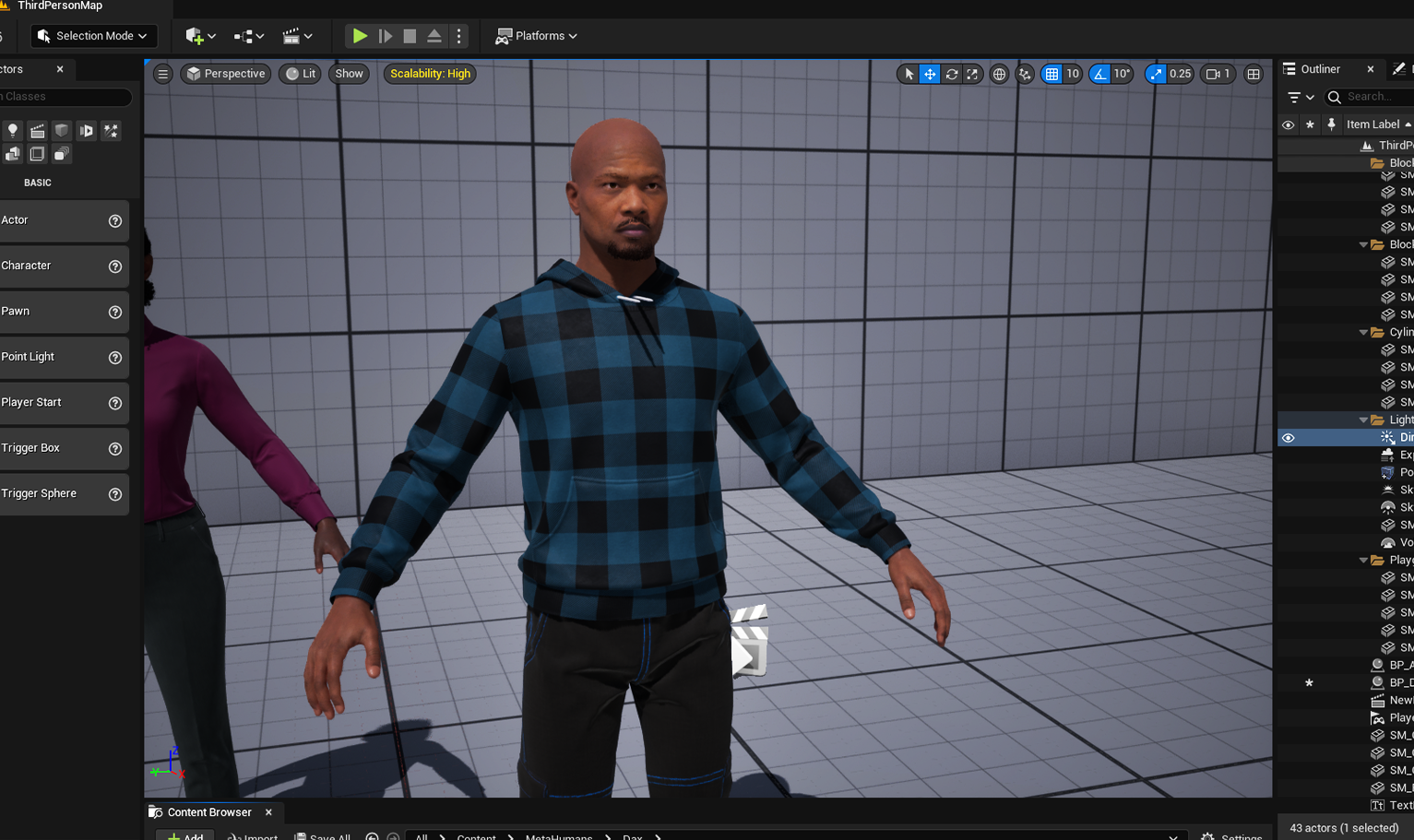Open the Lights category bulb in Place Actors
This screenshot has width=1414, height=840.
pos(12,130)
